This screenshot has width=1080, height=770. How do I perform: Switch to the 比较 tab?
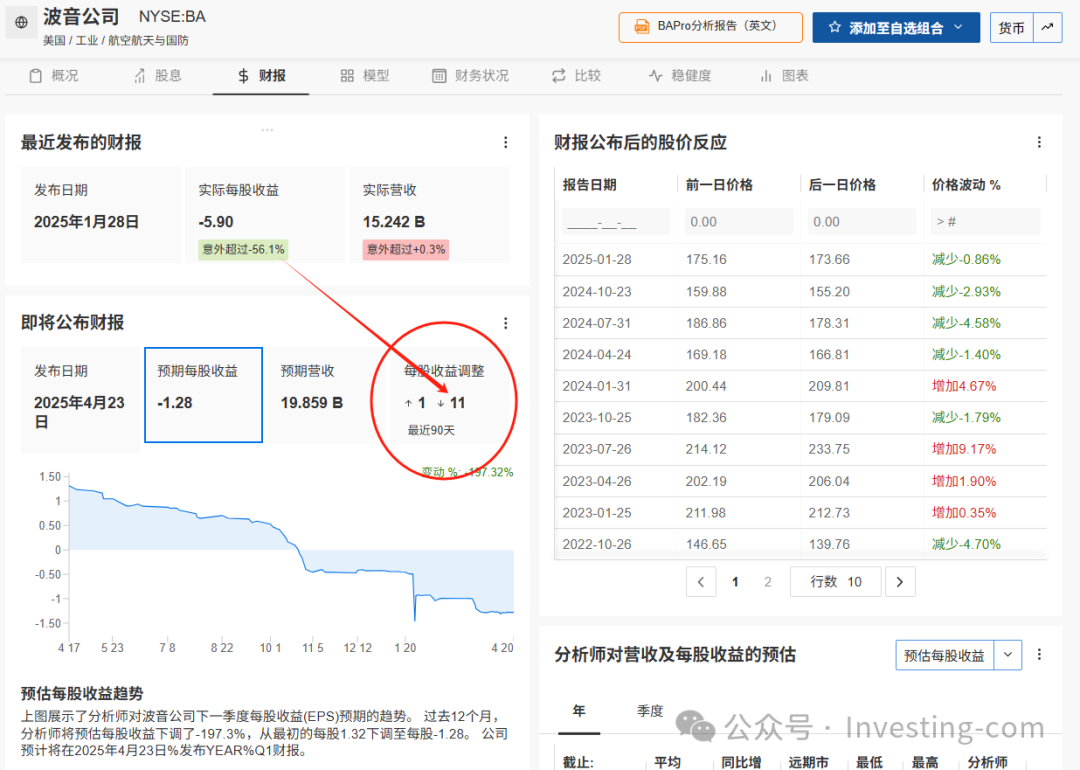pos(577,76)
